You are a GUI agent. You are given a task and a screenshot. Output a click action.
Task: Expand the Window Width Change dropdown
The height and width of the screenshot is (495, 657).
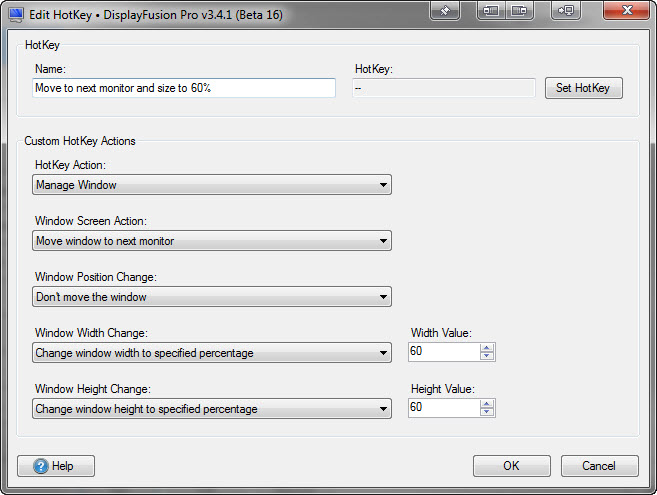click(x=211, y=353)
